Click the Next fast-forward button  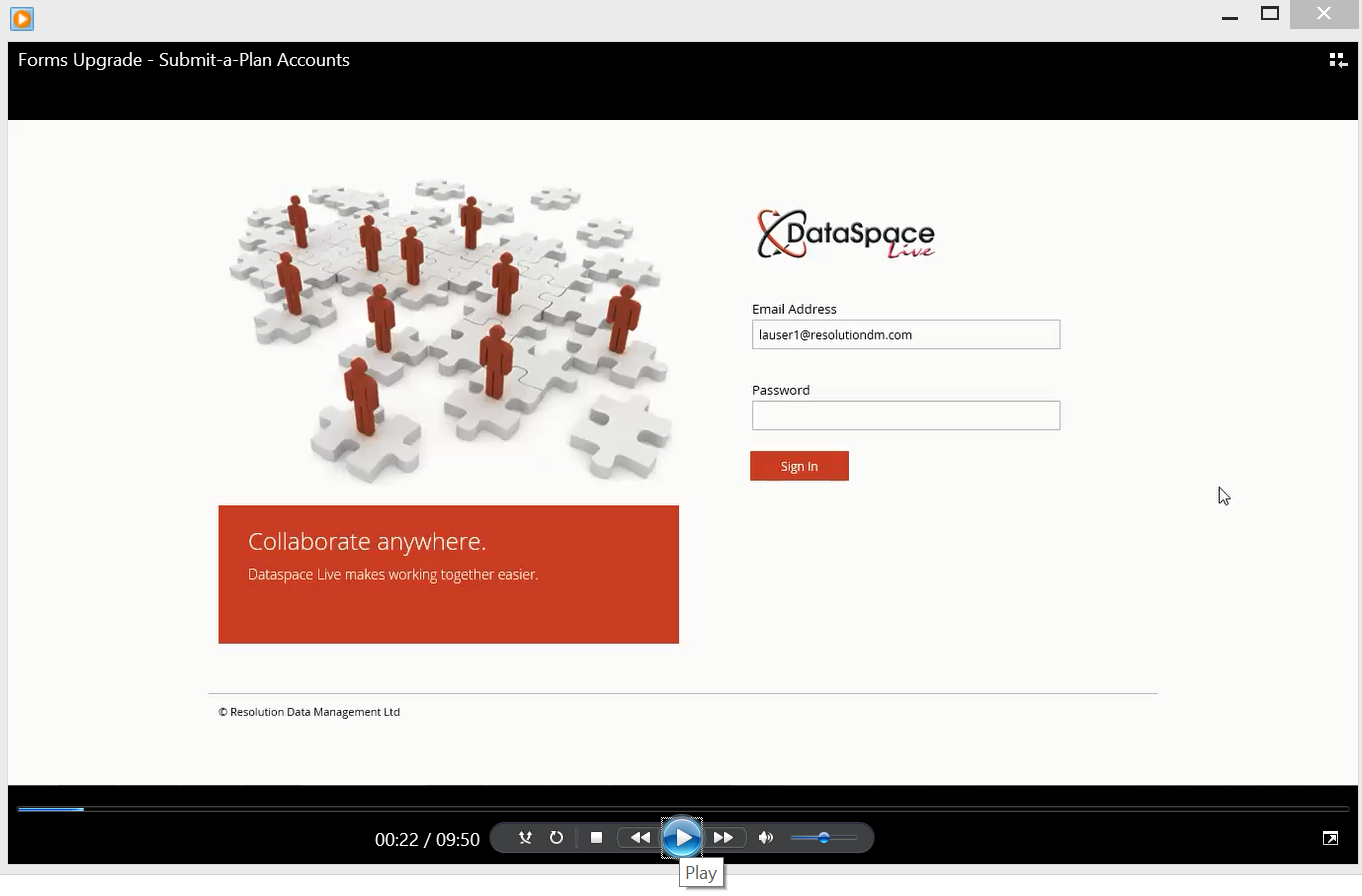724,838
